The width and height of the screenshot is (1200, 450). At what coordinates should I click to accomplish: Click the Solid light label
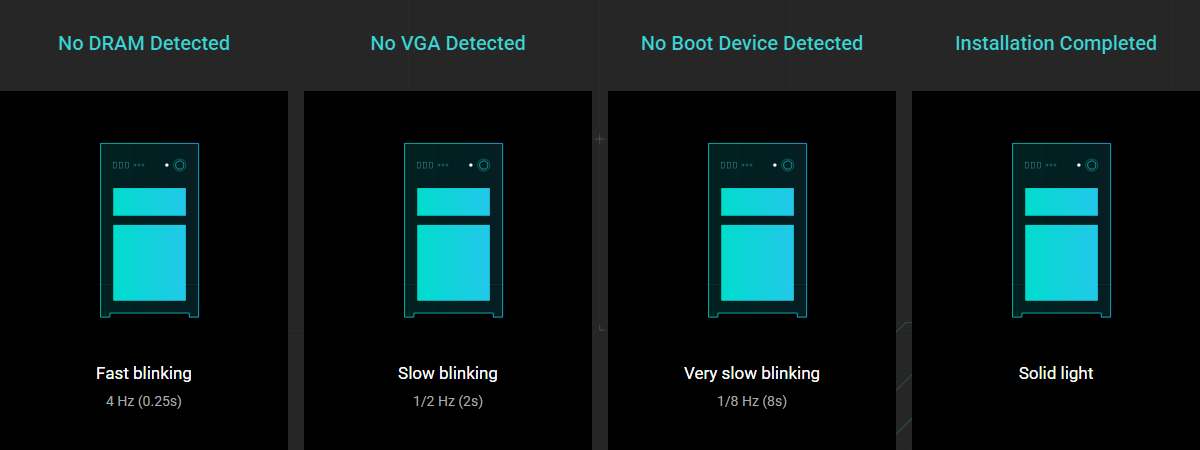(1056, 373)
